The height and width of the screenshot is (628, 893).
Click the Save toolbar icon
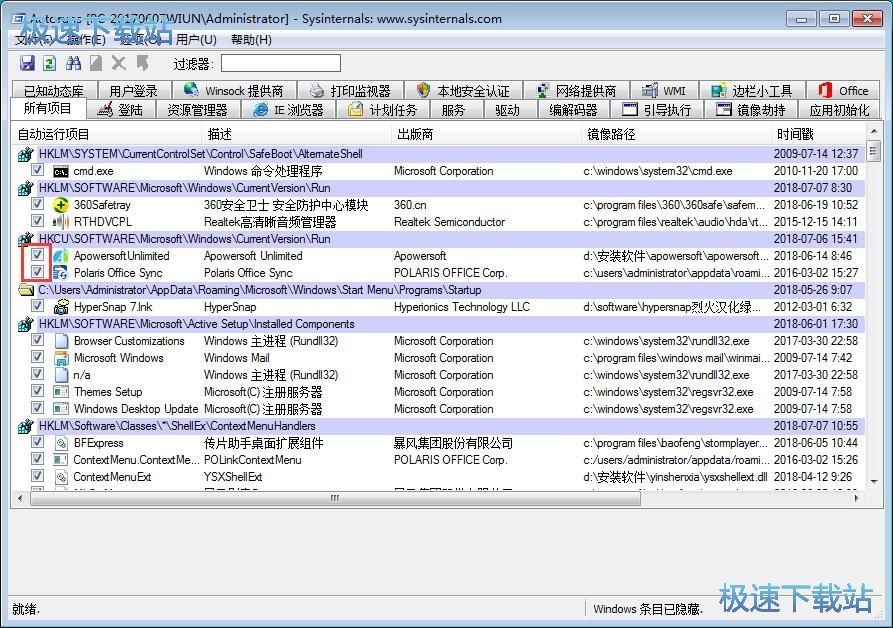28,64
